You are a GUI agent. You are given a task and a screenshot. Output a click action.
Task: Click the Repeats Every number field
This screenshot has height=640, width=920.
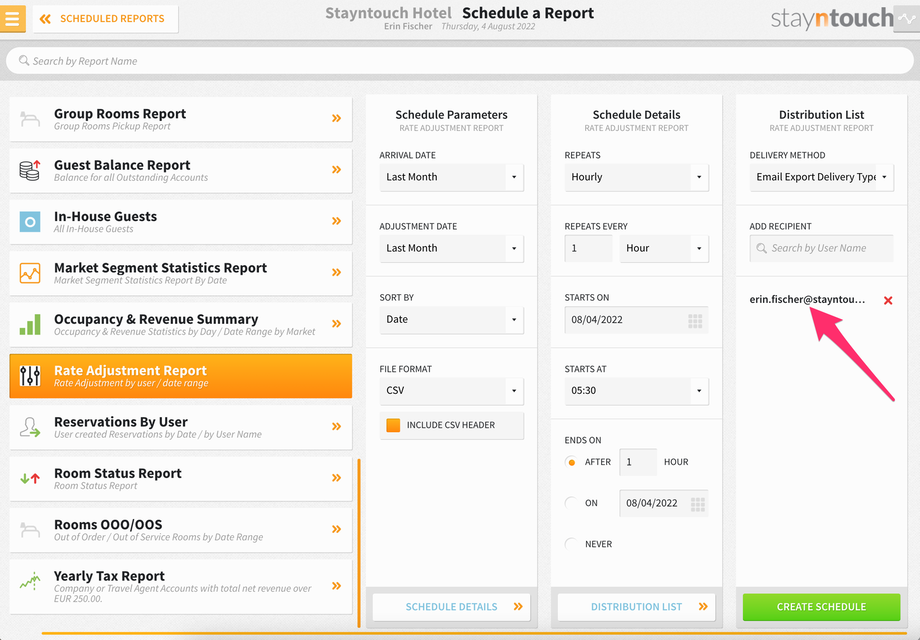tap(588, 248)
